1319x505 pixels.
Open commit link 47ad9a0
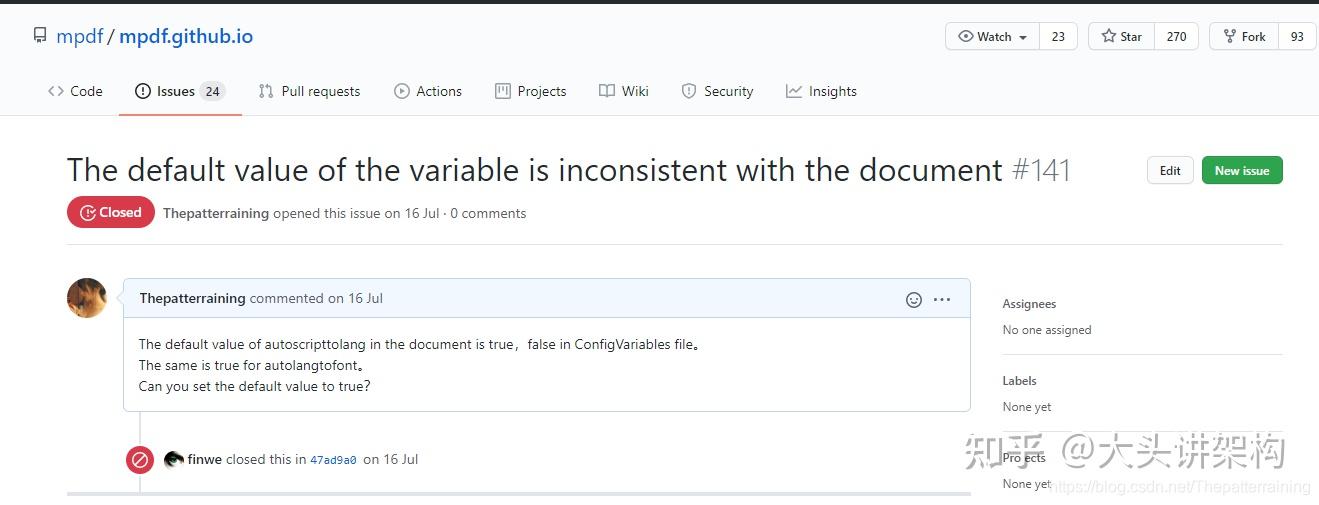(333, 460)
